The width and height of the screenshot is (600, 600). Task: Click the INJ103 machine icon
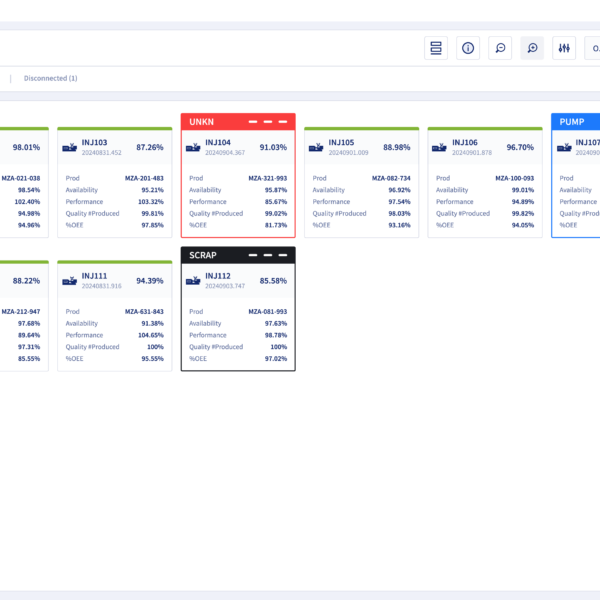pos(69,147)
